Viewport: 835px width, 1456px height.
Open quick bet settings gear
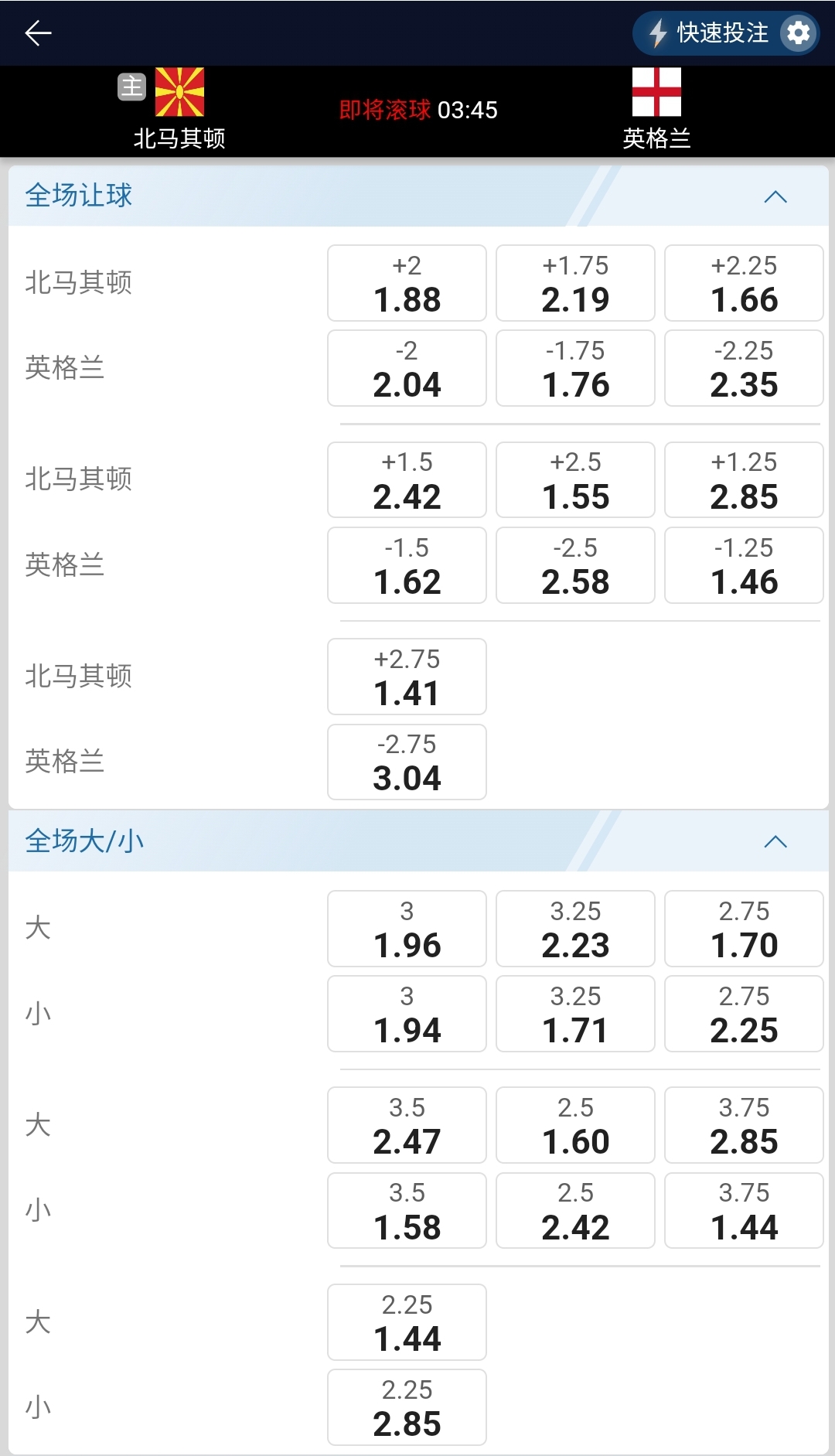(x=799, y=33)
